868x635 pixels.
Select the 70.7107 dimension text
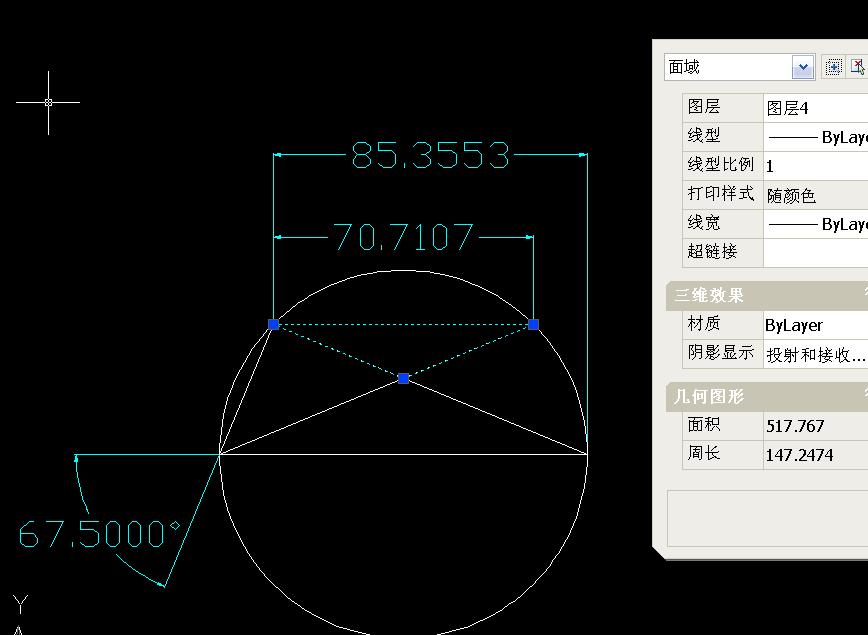[404, 237]
